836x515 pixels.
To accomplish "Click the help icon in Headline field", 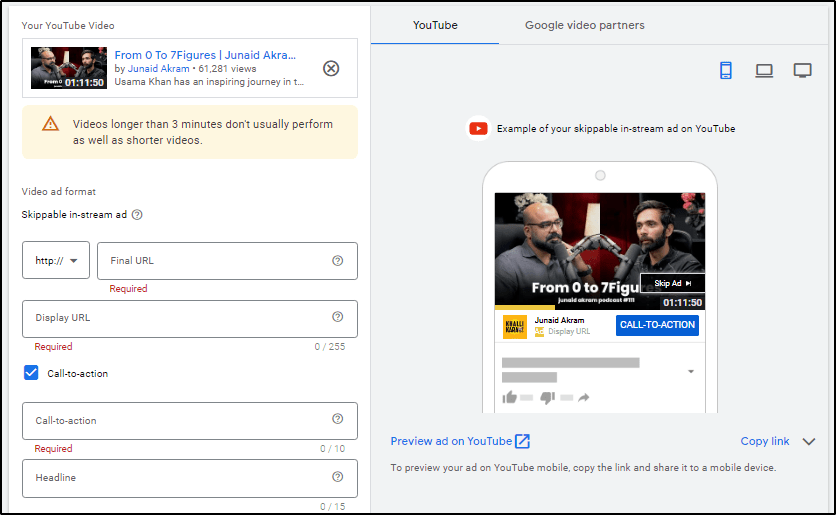I will [337, 477].
